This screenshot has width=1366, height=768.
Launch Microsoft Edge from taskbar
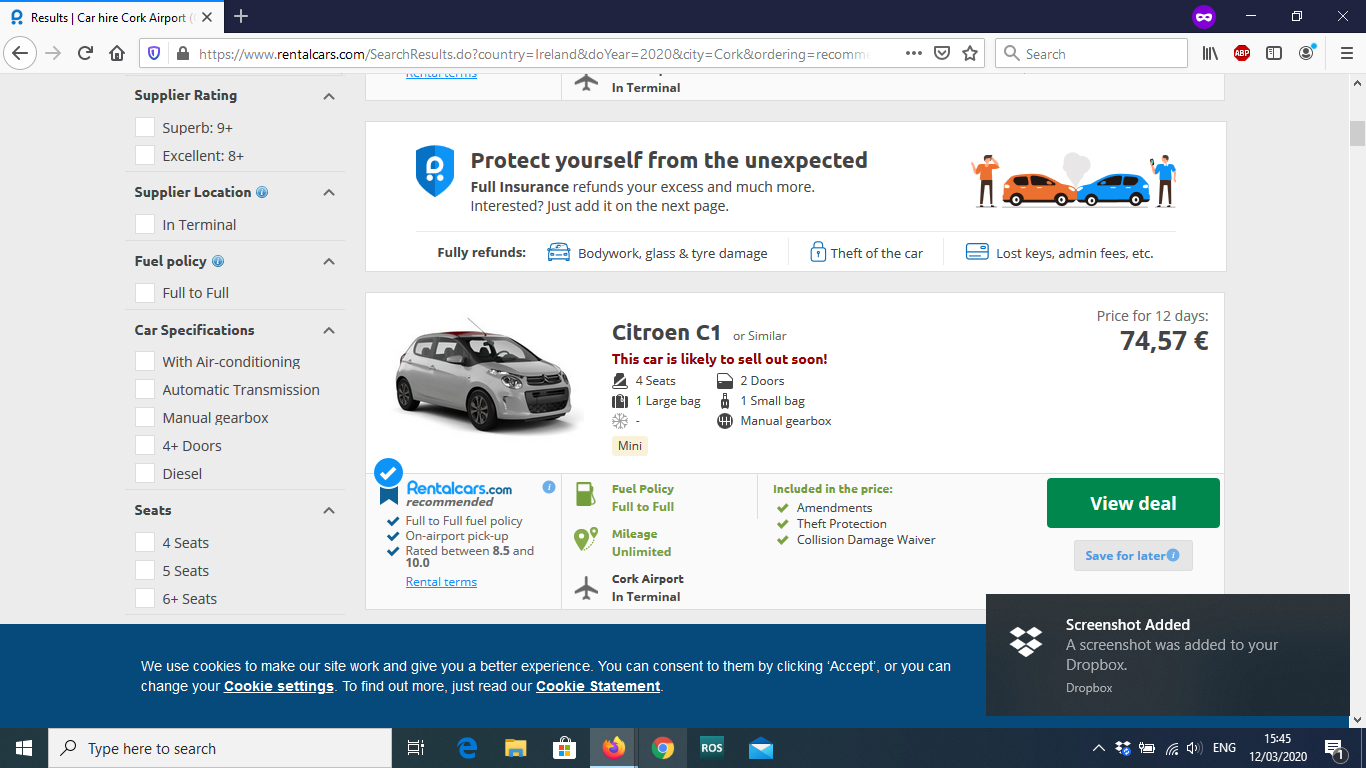(x=467, y=748)
